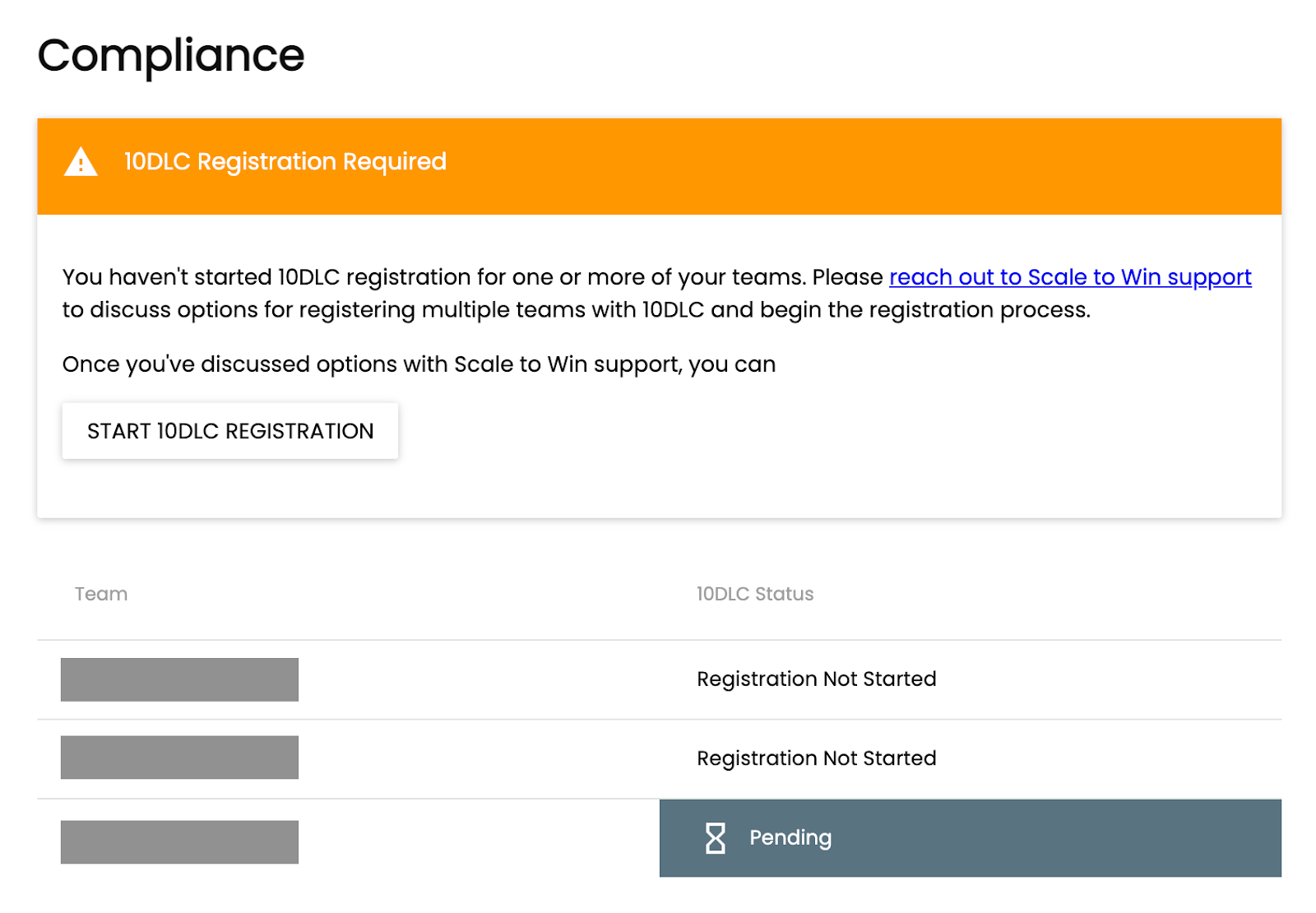
Task: Open the reach out to Scale to Win support link
Action: pos(1069,277)
